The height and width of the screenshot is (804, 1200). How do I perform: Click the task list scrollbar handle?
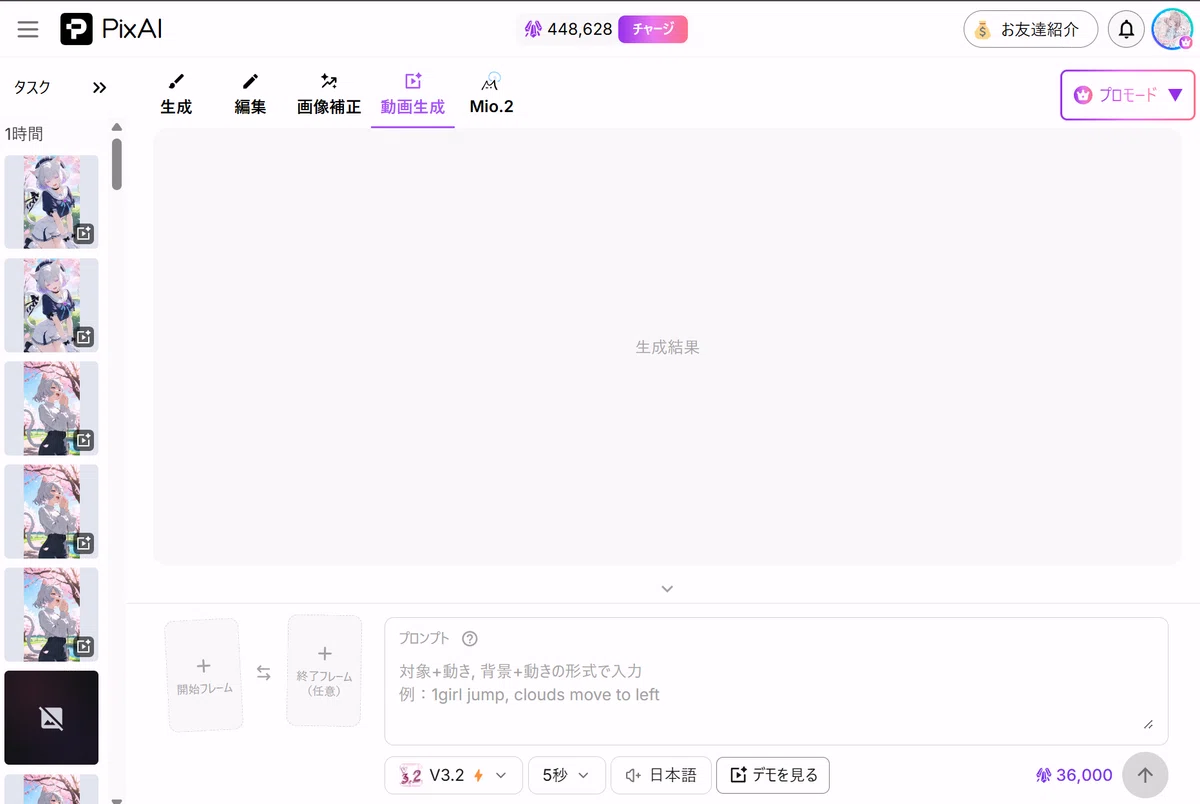tap(117, 163)
